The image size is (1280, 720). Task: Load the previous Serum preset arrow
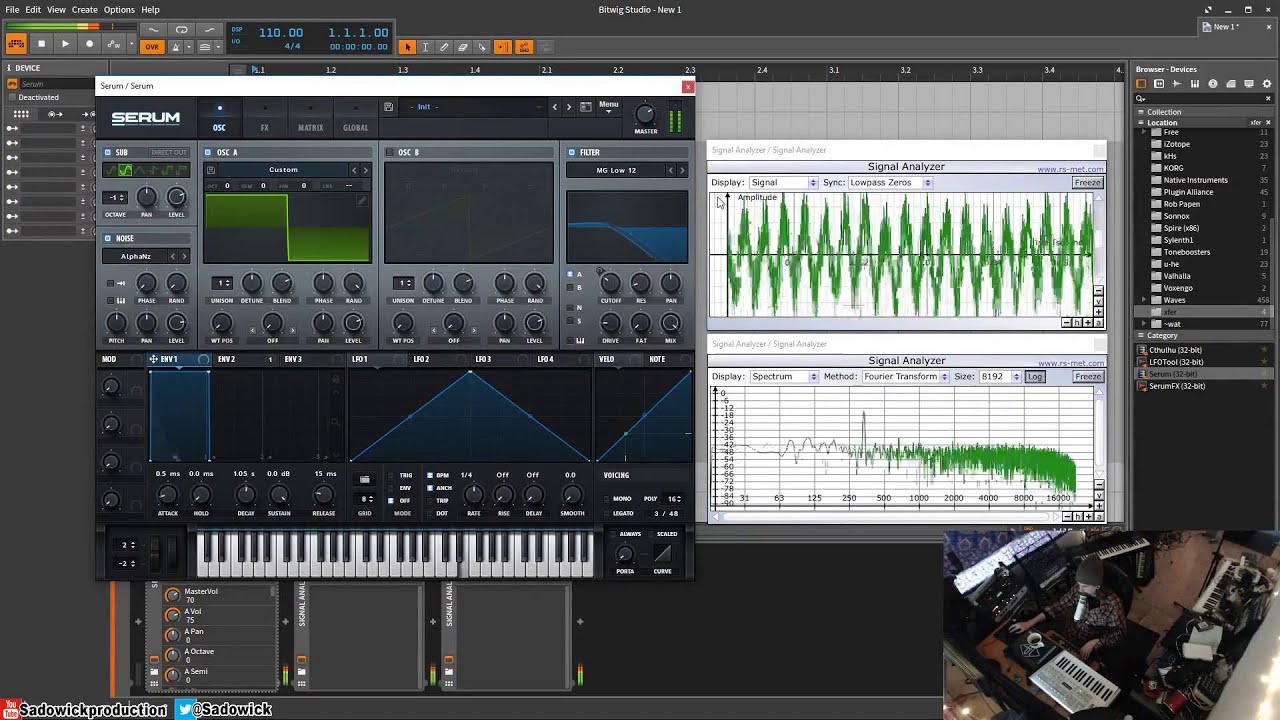555,107
